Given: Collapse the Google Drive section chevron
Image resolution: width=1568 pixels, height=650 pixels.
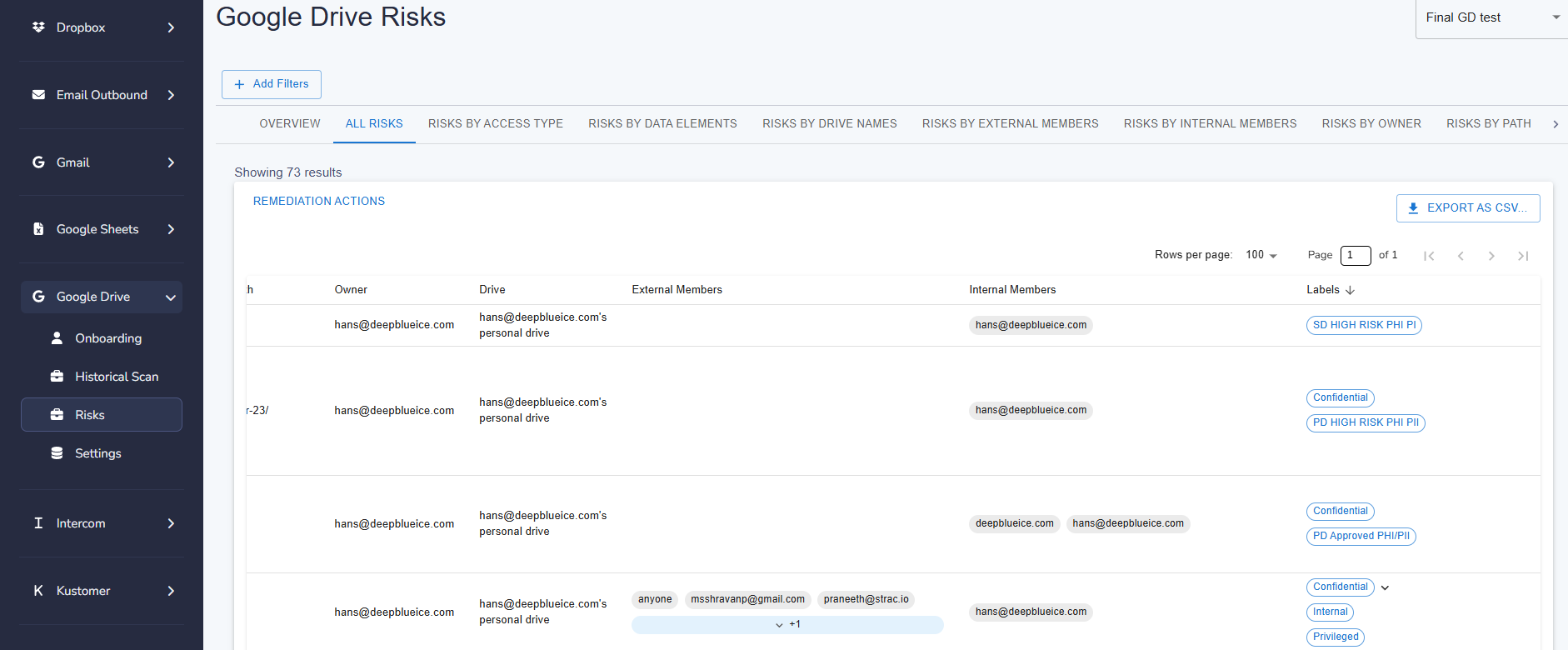Looking at the screenshot, I should 171,297.
